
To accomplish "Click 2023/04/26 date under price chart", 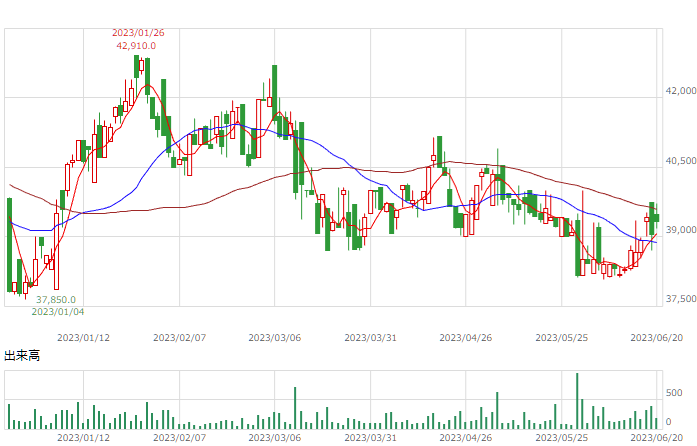I will tap(466, 338).
